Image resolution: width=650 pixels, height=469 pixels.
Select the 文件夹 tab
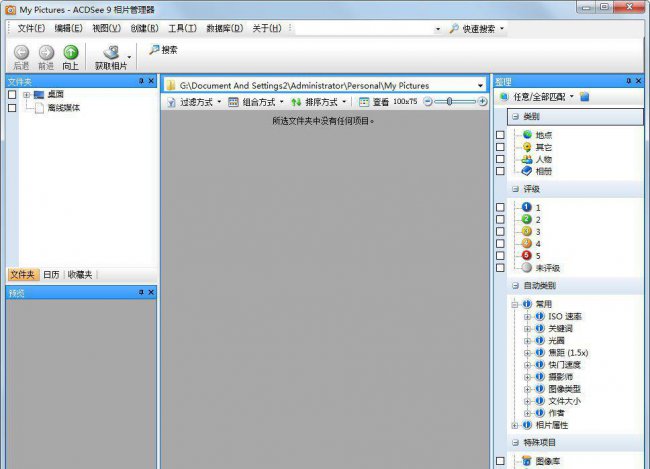click(x=23, y=275)
